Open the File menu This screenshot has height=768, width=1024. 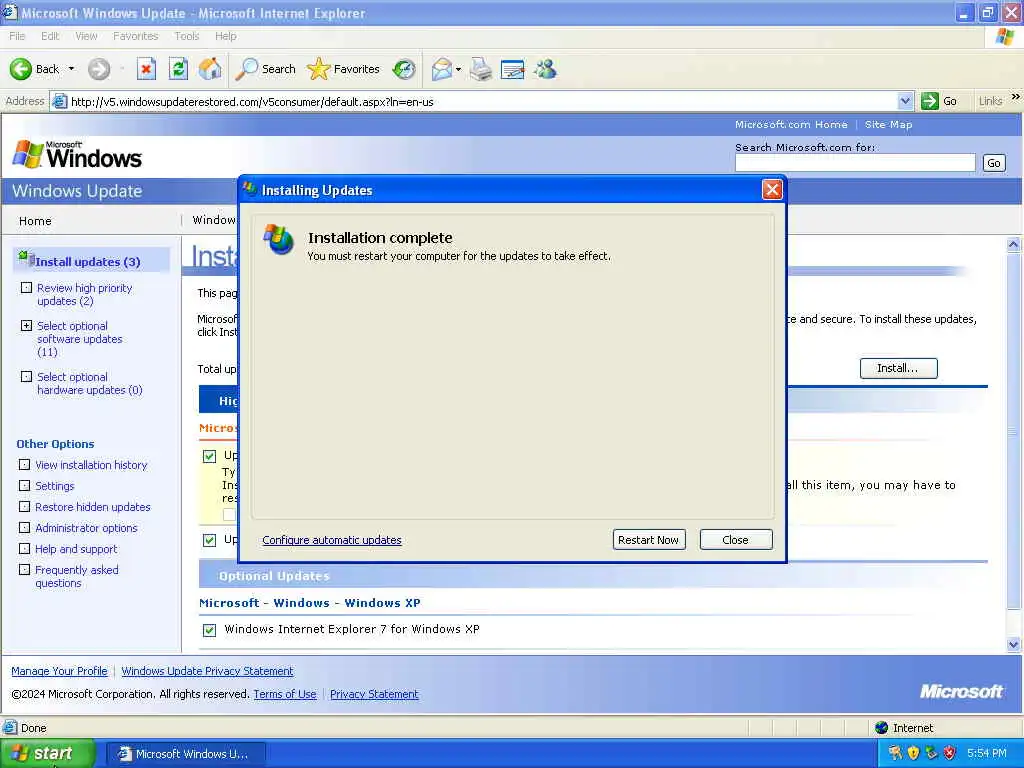click(x=17, y=36)
